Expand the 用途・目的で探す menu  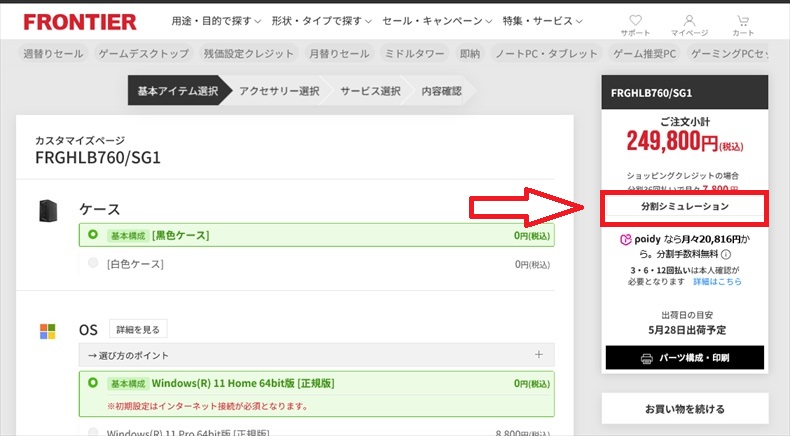[x=216, y=21]
